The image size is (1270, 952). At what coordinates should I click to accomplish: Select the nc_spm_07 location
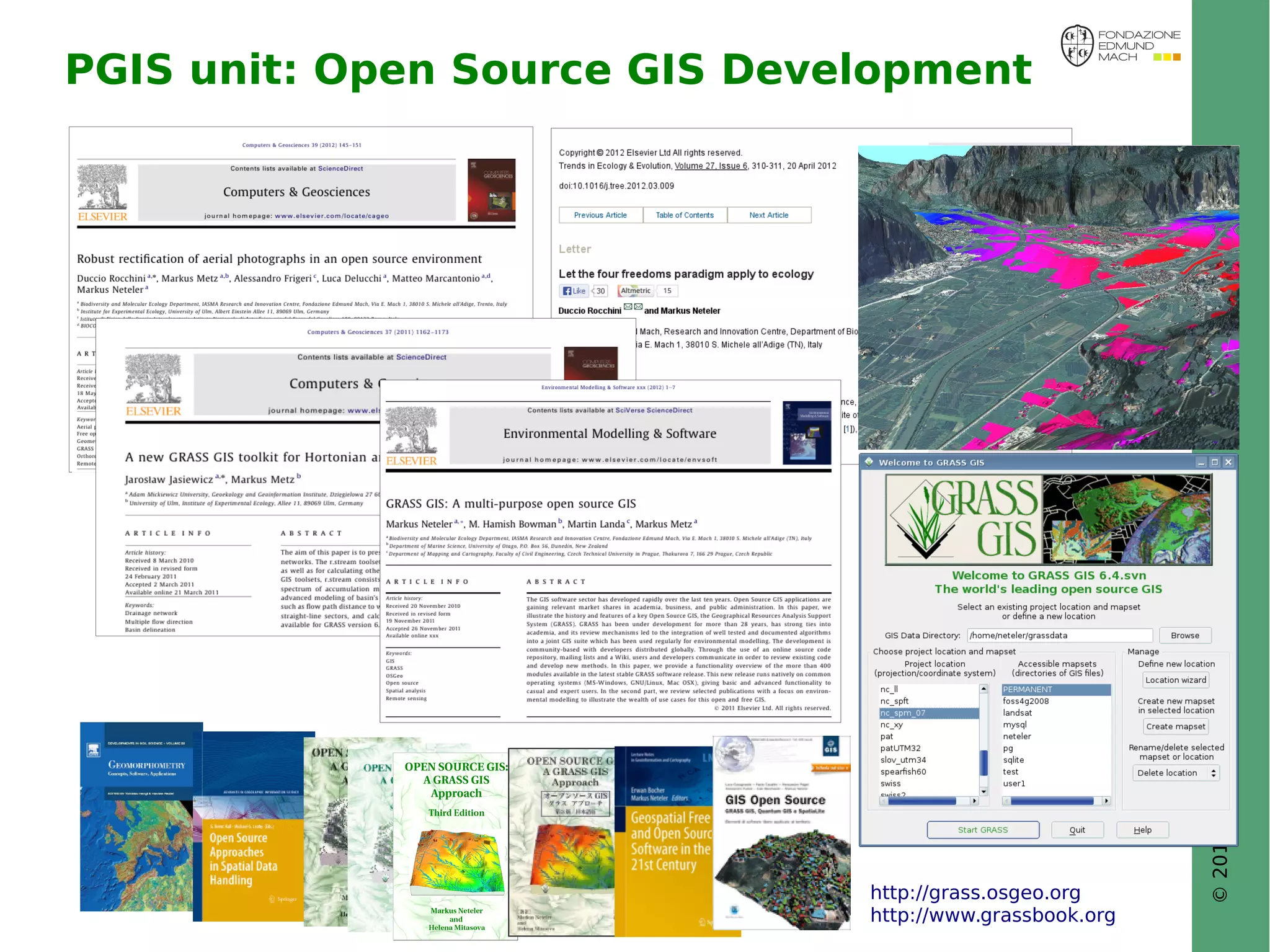tap(928, 713)
